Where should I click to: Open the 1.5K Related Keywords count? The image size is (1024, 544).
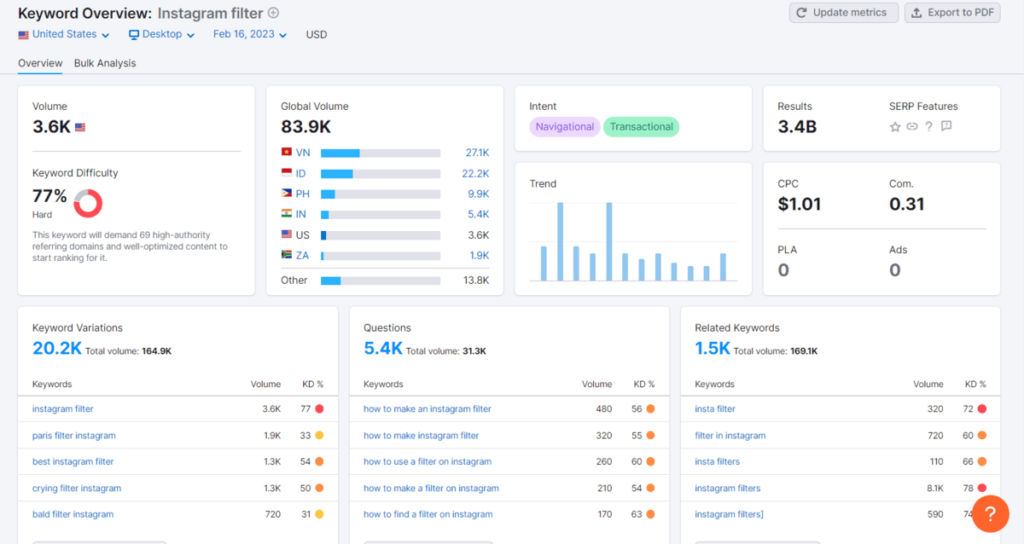(712, 349)
